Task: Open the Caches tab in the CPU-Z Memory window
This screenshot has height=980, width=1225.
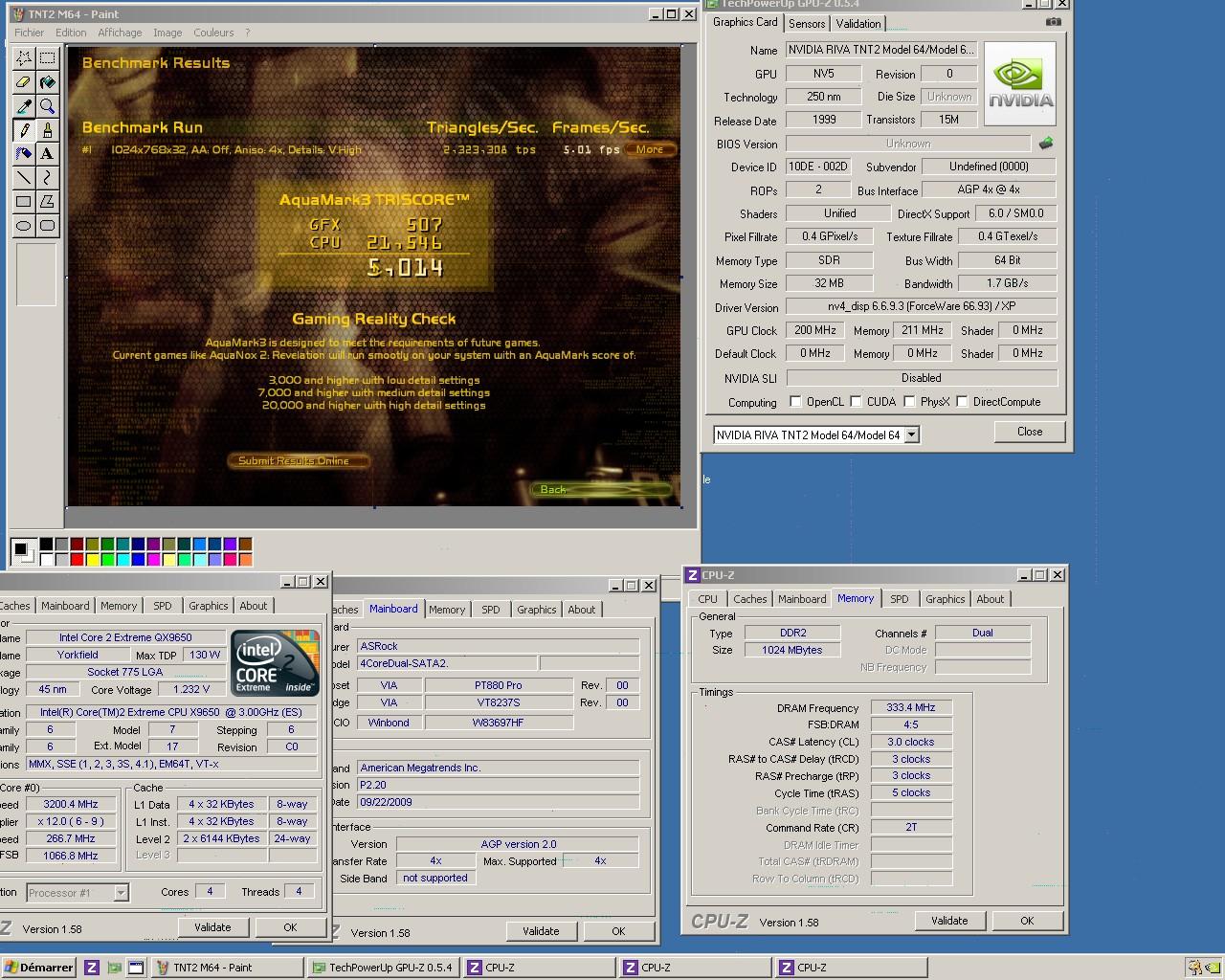Action: pyautogui.click(x=750, y=599)
